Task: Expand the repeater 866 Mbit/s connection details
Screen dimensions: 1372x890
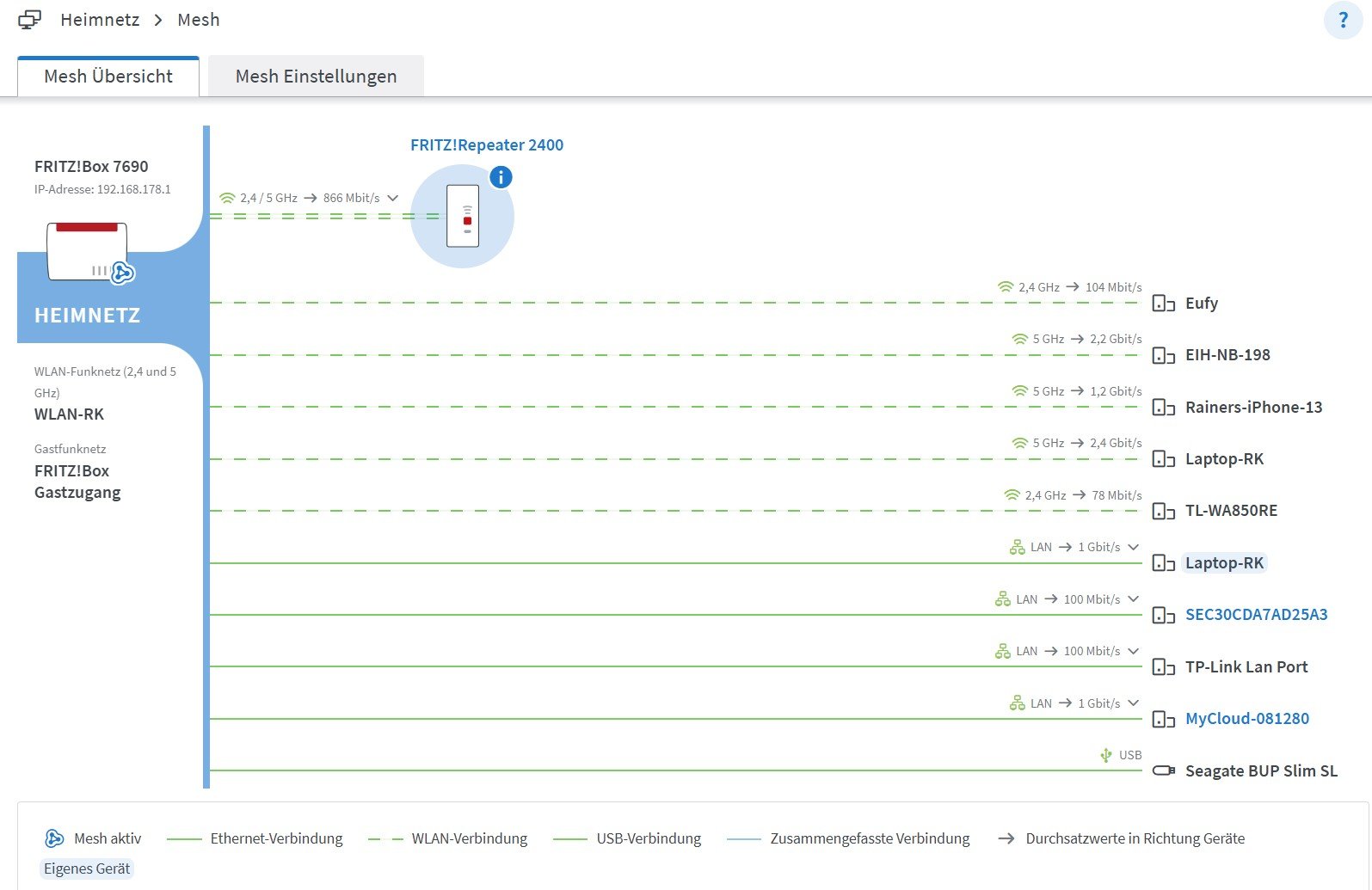Action: tap(393, 198)
